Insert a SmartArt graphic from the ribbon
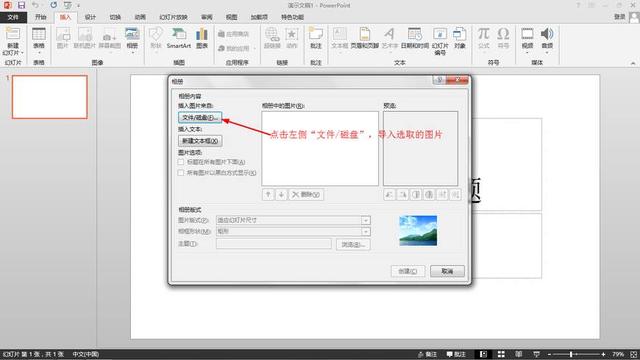Screen dimensions: 640x360 [x=179, y=38]
